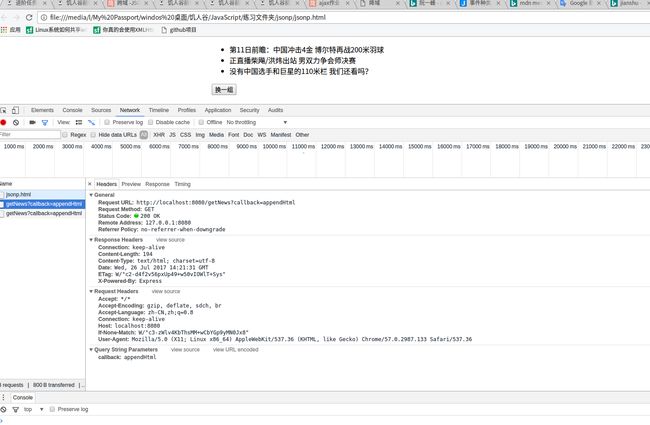Reload the page with the refresh icon
The image size is (650, 425).
pyautogui.click(x=29, y=17)
